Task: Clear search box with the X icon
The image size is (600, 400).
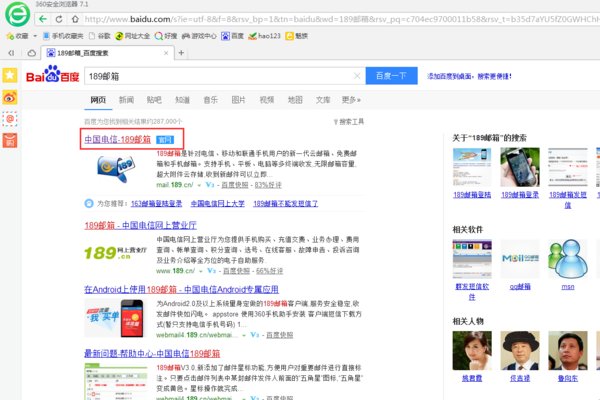Action: (x=356, y=75)
